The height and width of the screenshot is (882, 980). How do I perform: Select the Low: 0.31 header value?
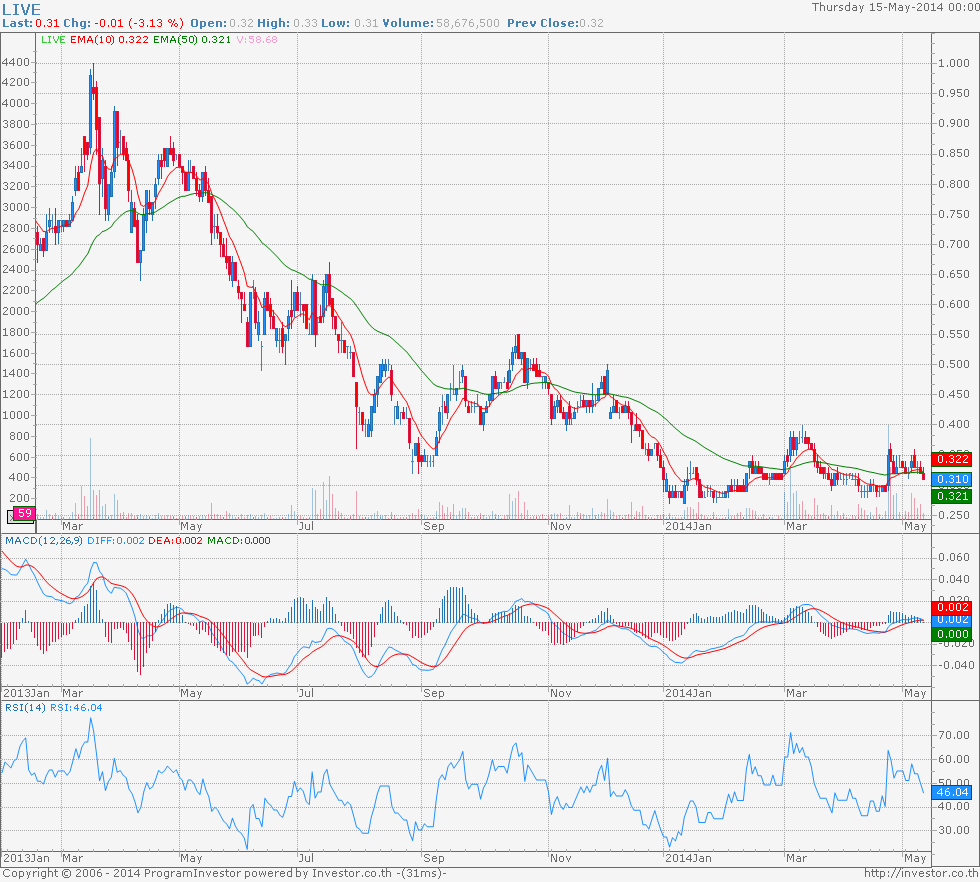pyautogui.click(x=349, y=23)
